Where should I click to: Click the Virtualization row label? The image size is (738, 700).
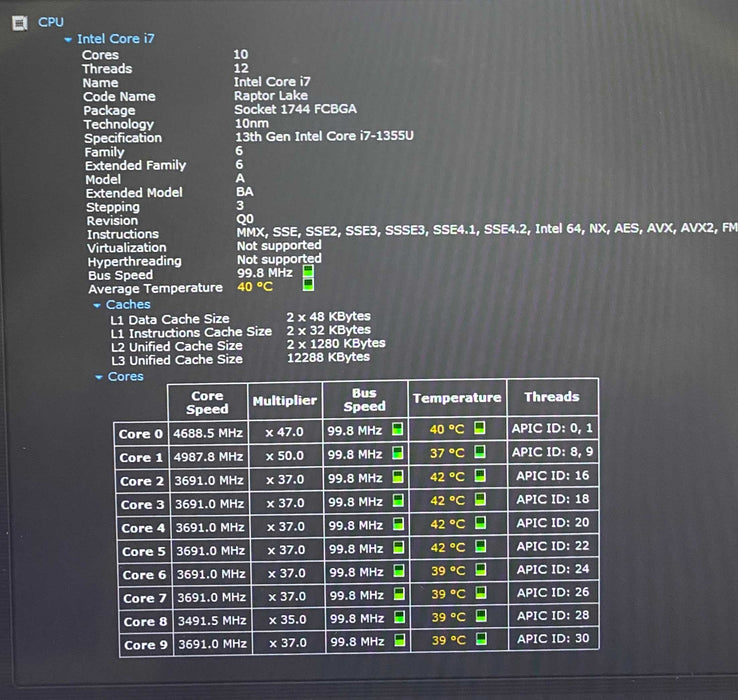click(127, 248)
